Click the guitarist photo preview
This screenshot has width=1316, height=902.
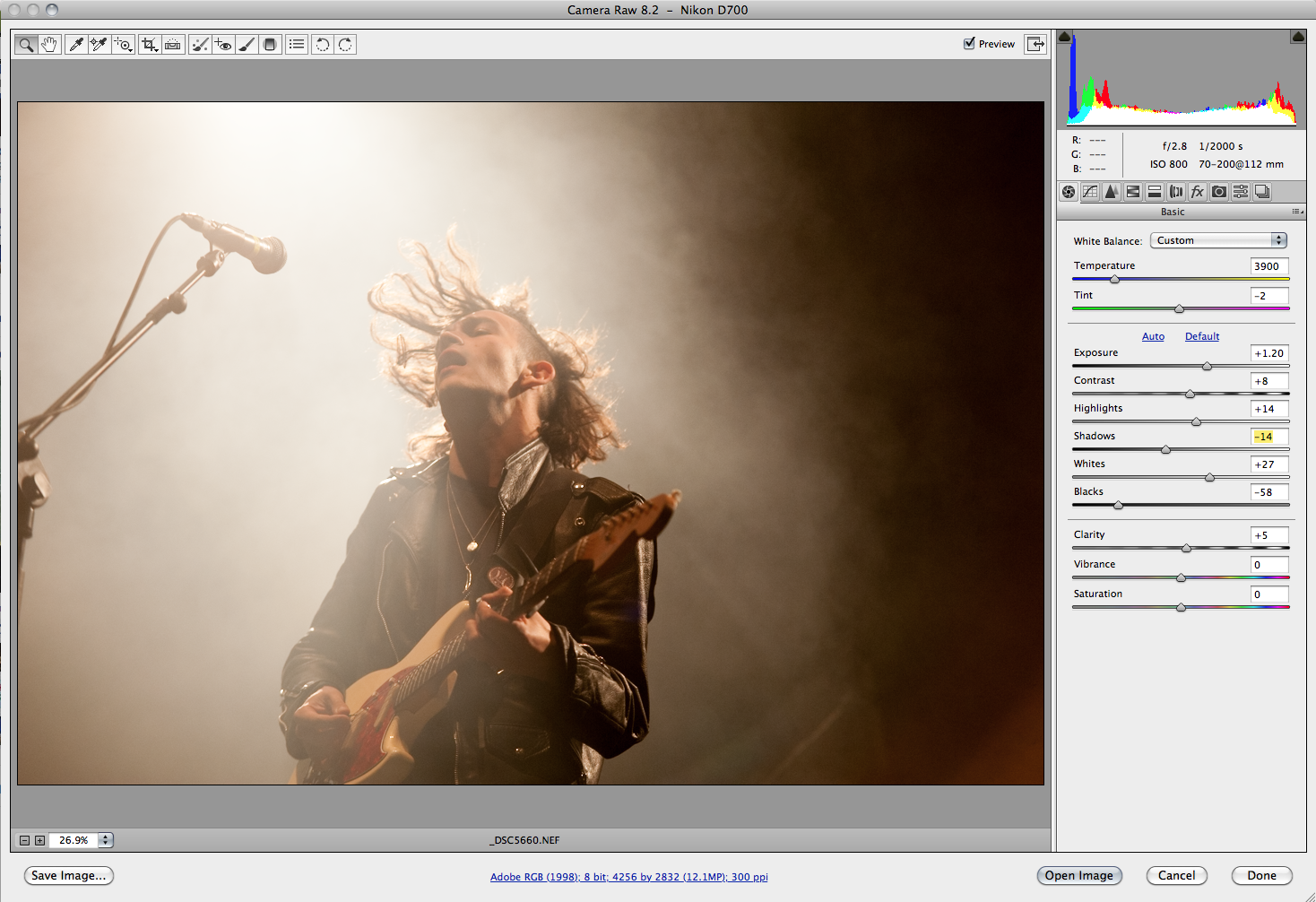coord(531,443)
